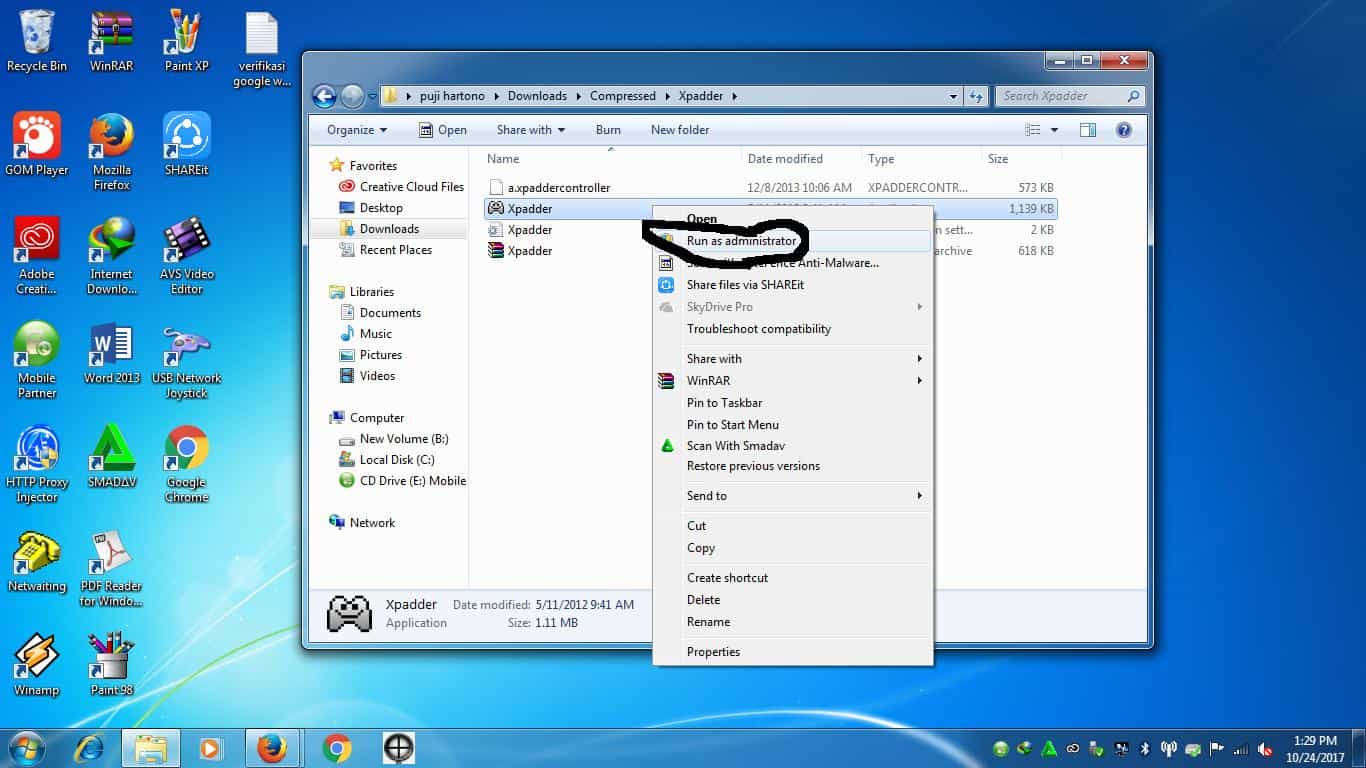This screenshot has width=1366, height=768.
Task: Select the Paint 98 desktop shortcut
Action: [112, 665]
